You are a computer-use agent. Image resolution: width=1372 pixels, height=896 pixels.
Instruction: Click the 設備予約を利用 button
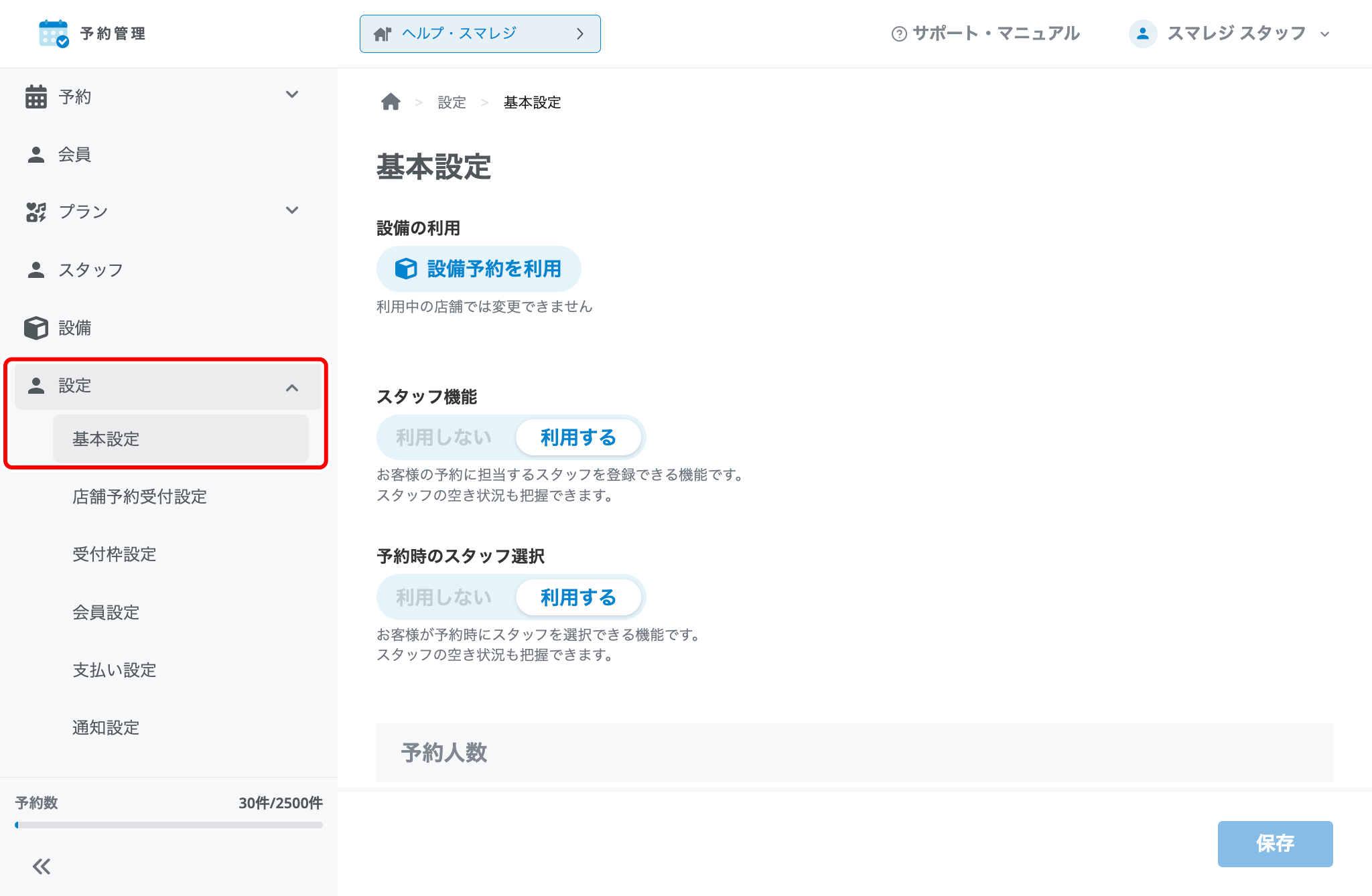[479, 269]
